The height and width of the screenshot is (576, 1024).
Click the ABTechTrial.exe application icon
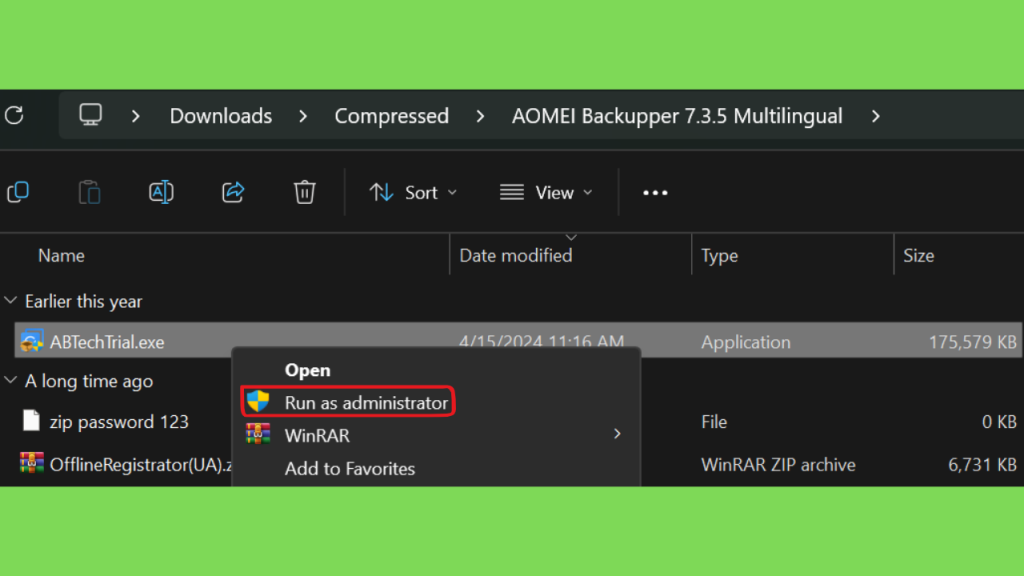31,342
